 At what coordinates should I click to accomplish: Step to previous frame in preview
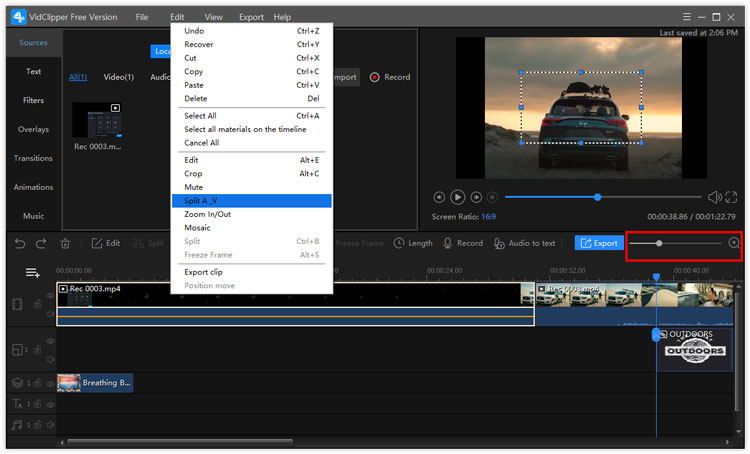(439, 197)
